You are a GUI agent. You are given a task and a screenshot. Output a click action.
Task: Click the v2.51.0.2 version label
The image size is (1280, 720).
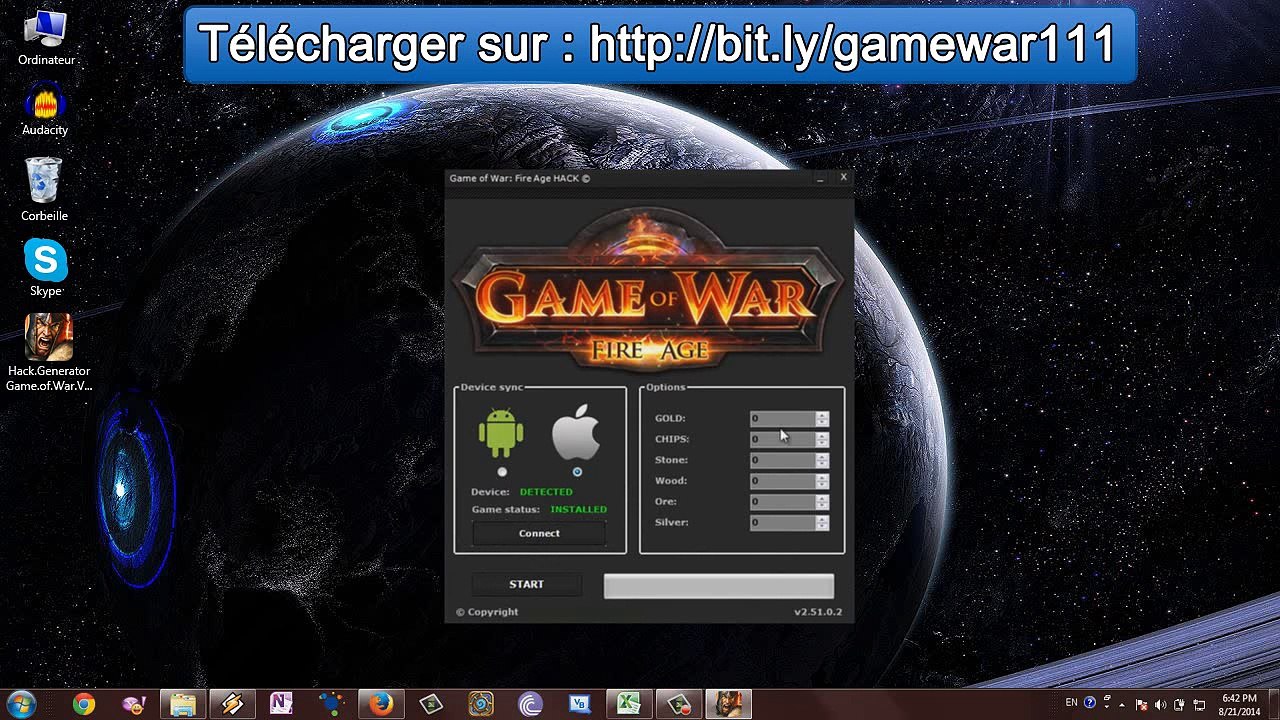tap(818, 612)
